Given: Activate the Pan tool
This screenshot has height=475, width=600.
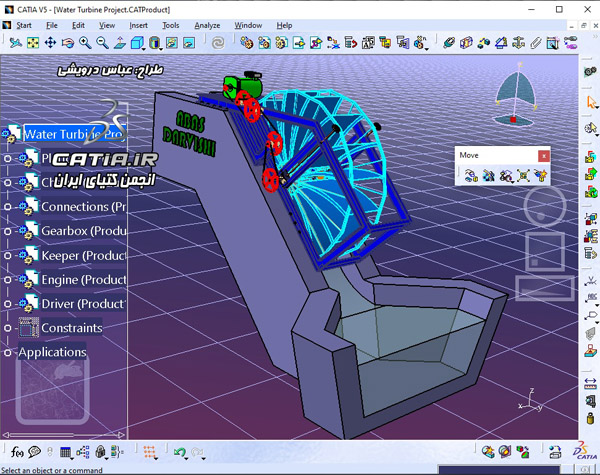Looking at the screenshot, I should tap(50, 42).
